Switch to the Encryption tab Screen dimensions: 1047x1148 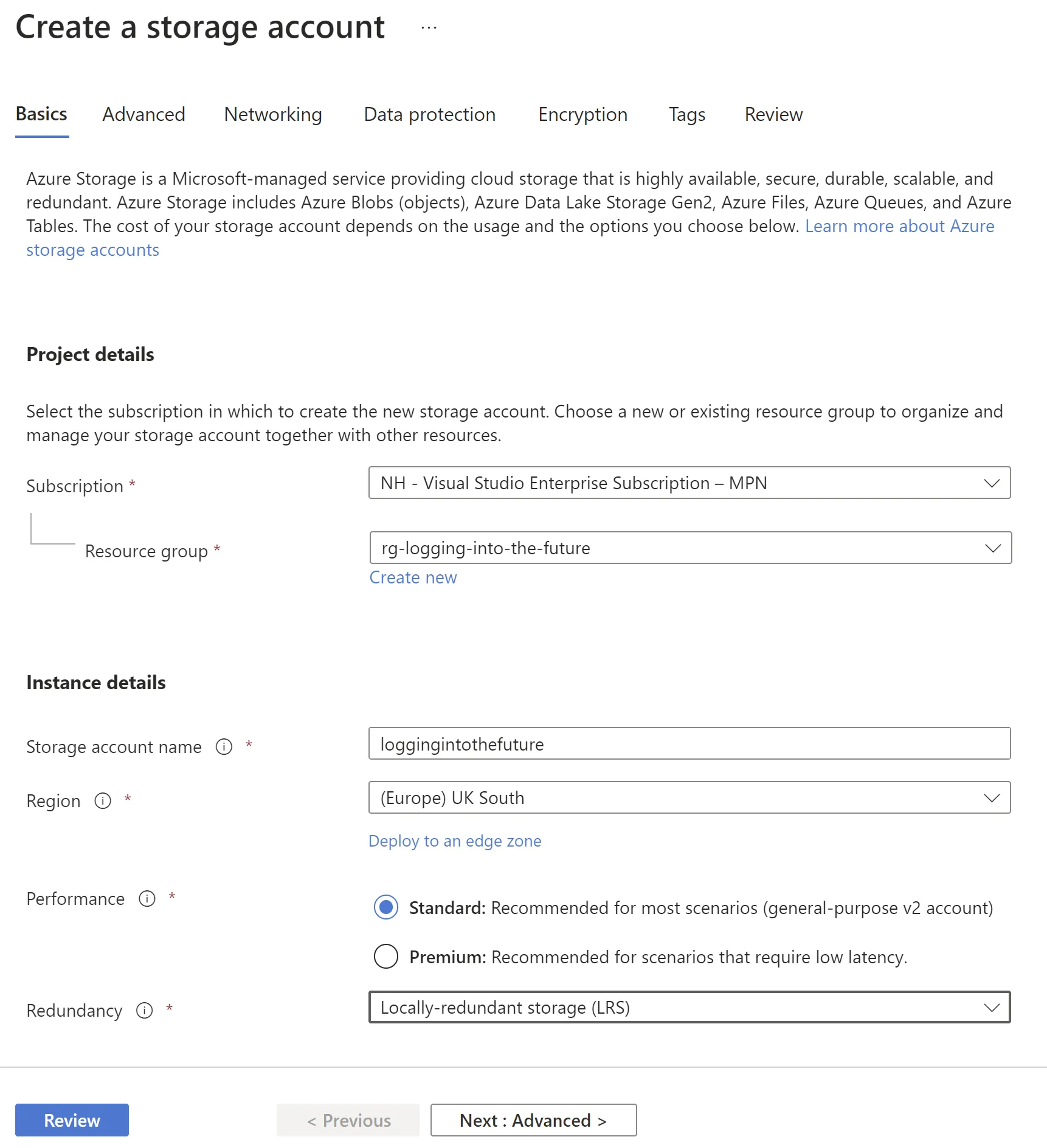click(582, 114)
